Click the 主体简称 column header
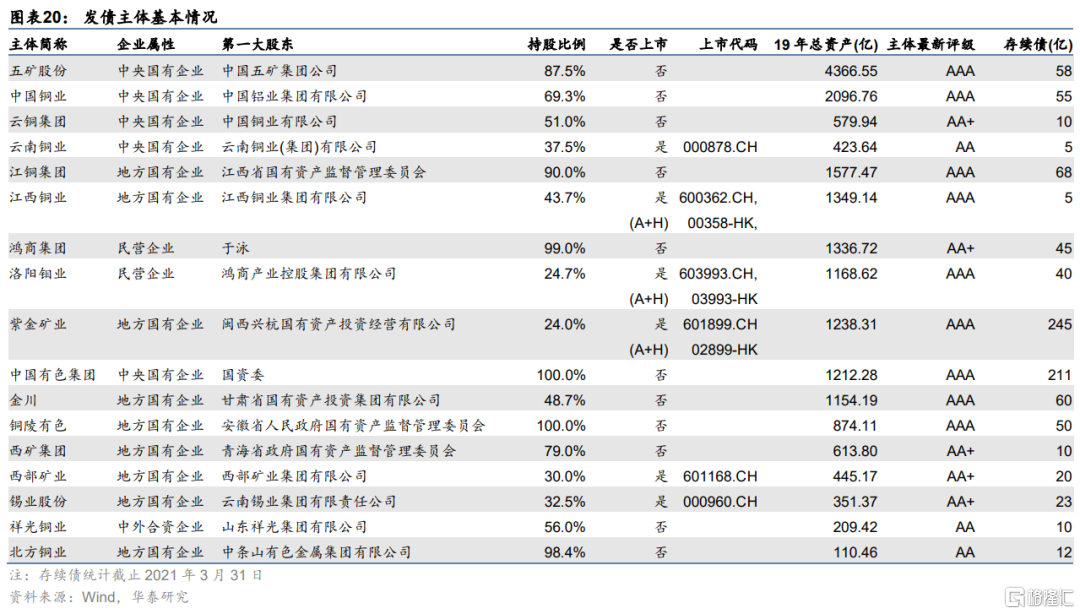Screen dimensions: 1080x614 pyautogui.click(x=39, y=45)
